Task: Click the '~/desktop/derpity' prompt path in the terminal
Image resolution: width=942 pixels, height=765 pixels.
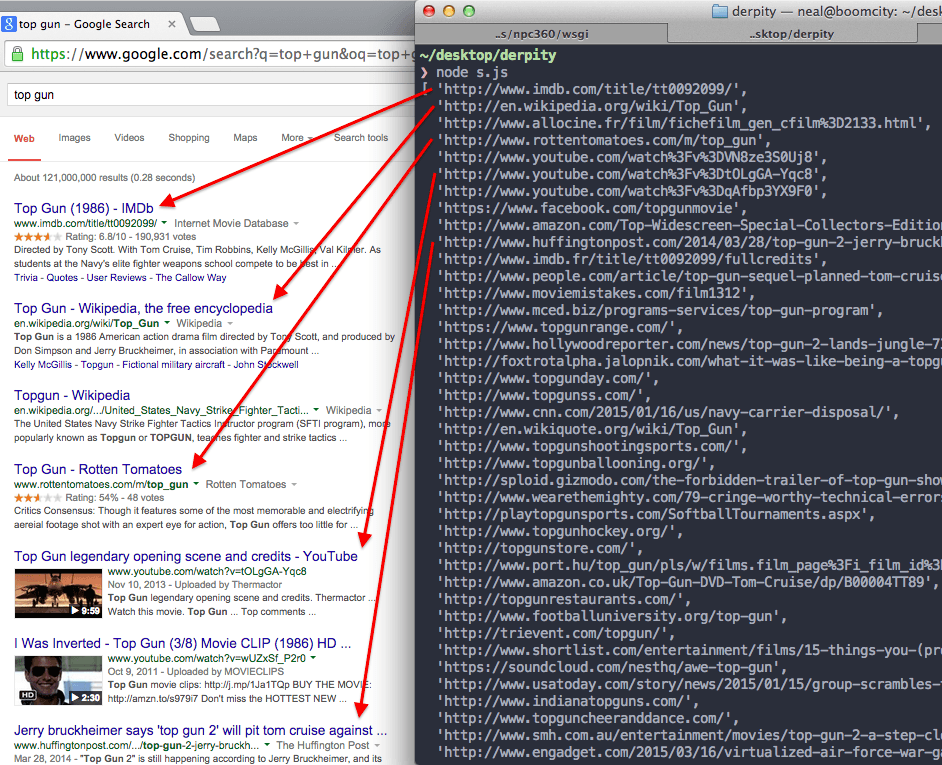Action: (488, 55)
